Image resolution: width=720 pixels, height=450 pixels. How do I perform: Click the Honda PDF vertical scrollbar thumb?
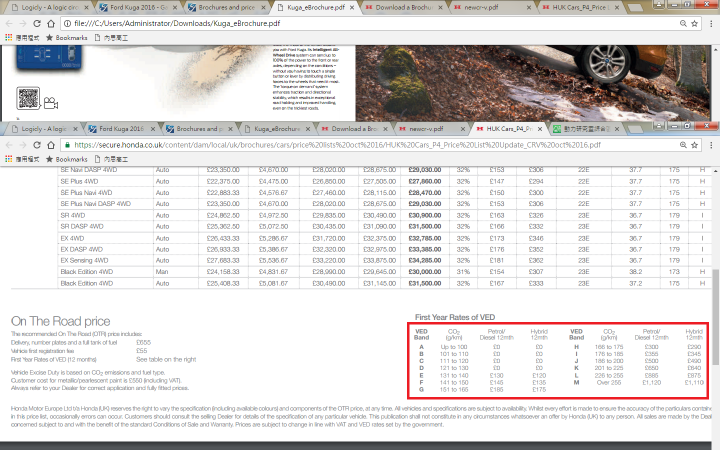715,319
